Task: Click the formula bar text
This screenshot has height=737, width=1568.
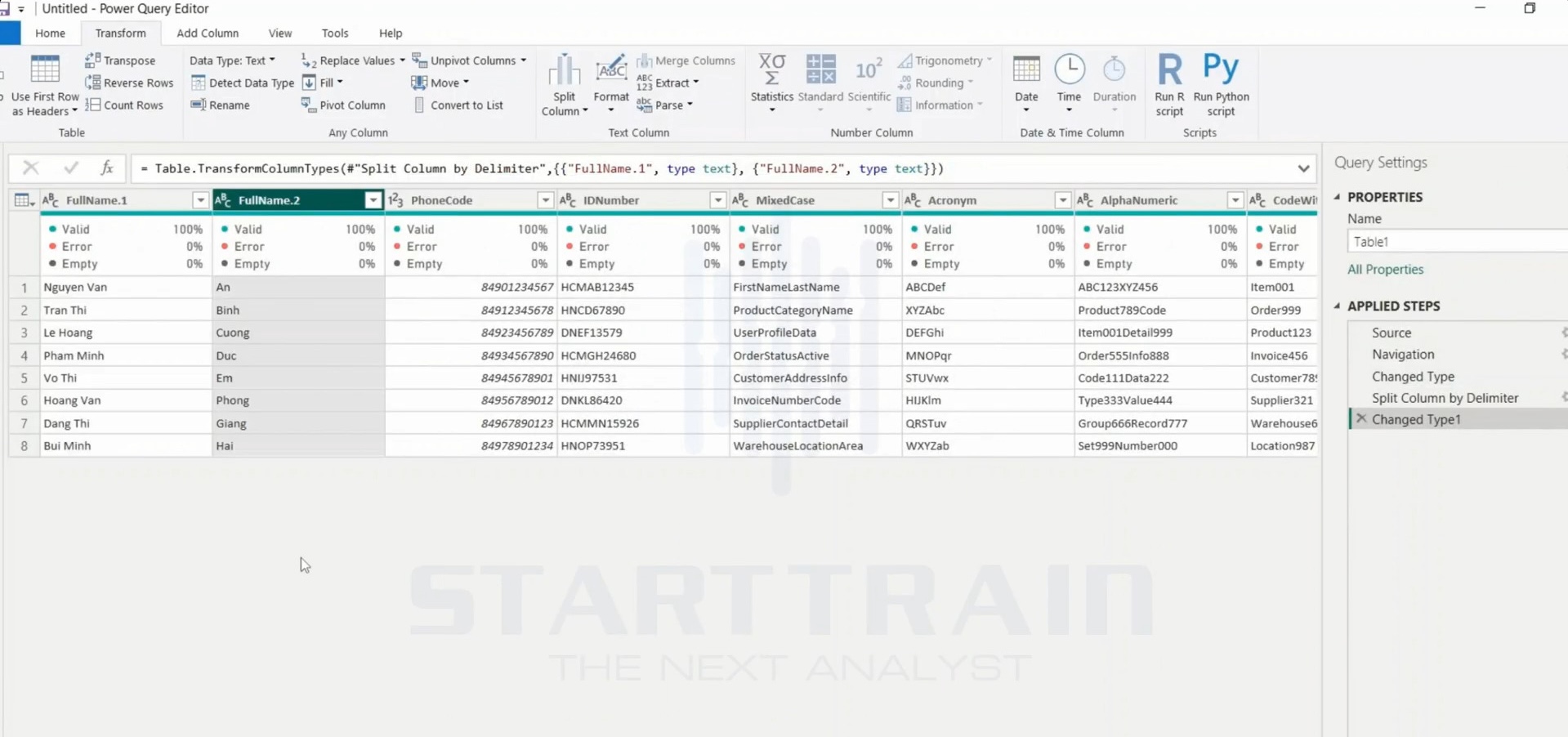Action: [542, 168]
